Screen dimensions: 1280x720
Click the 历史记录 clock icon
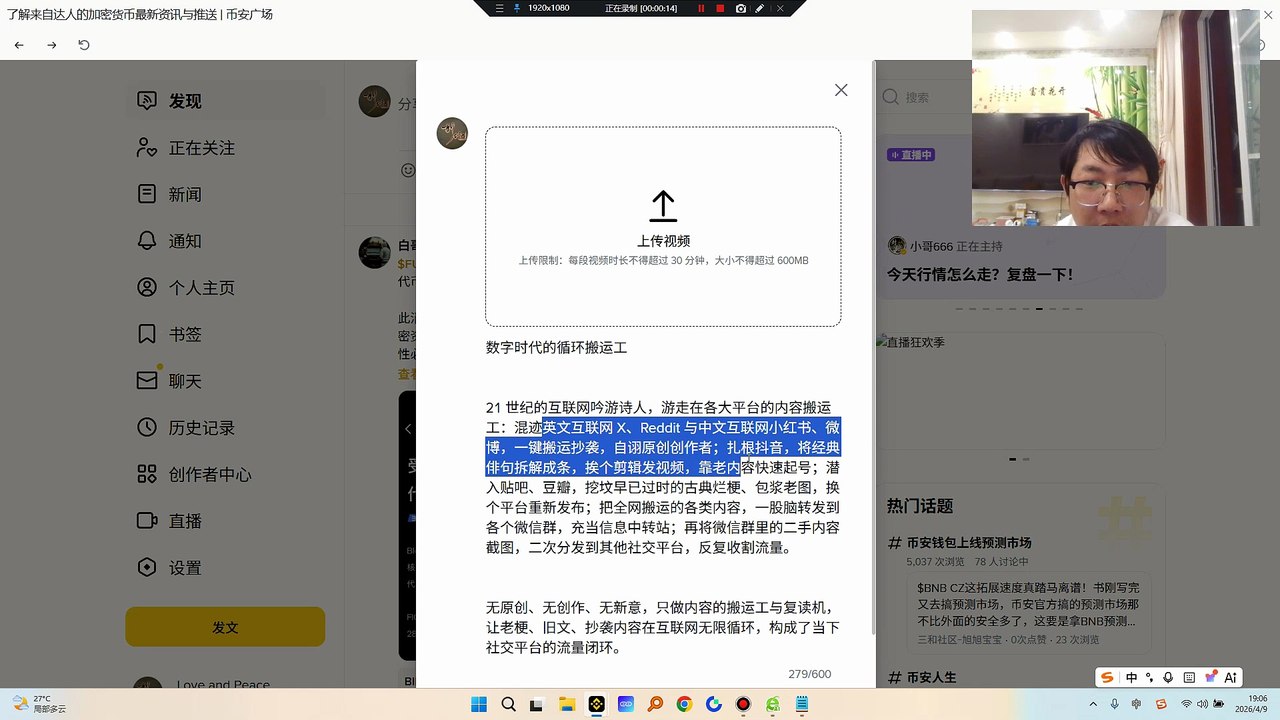[147, 427]
